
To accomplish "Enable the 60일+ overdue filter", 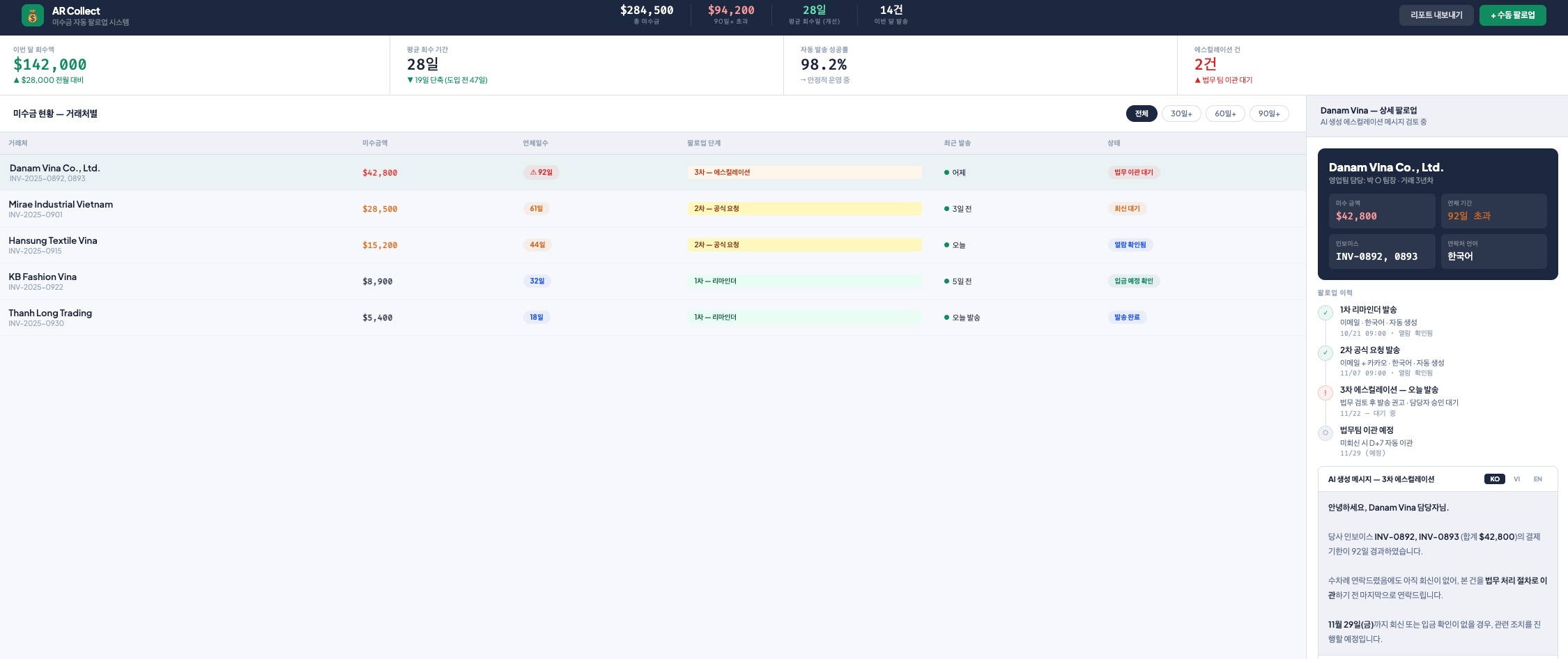I will (x=1225, y=114).
